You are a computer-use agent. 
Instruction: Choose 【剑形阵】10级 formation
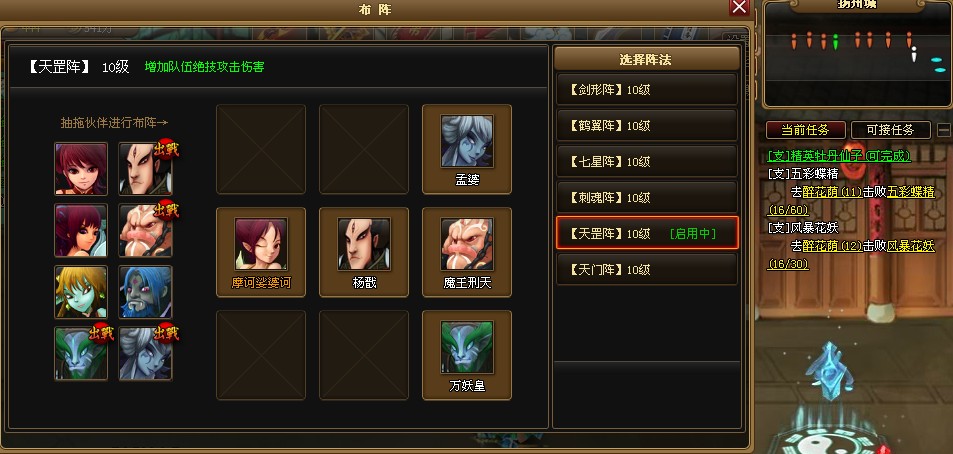click(647, 90)
